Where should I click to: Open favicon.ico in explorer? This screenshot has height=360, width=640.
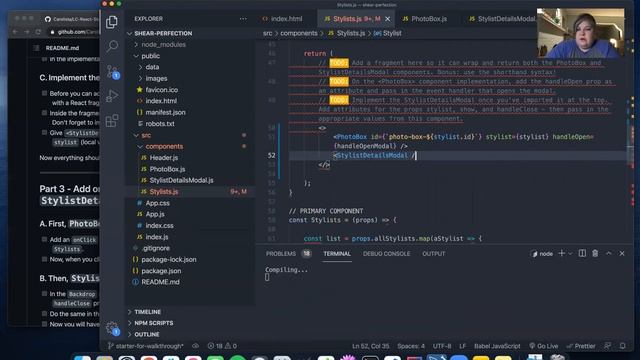point(162,90)
